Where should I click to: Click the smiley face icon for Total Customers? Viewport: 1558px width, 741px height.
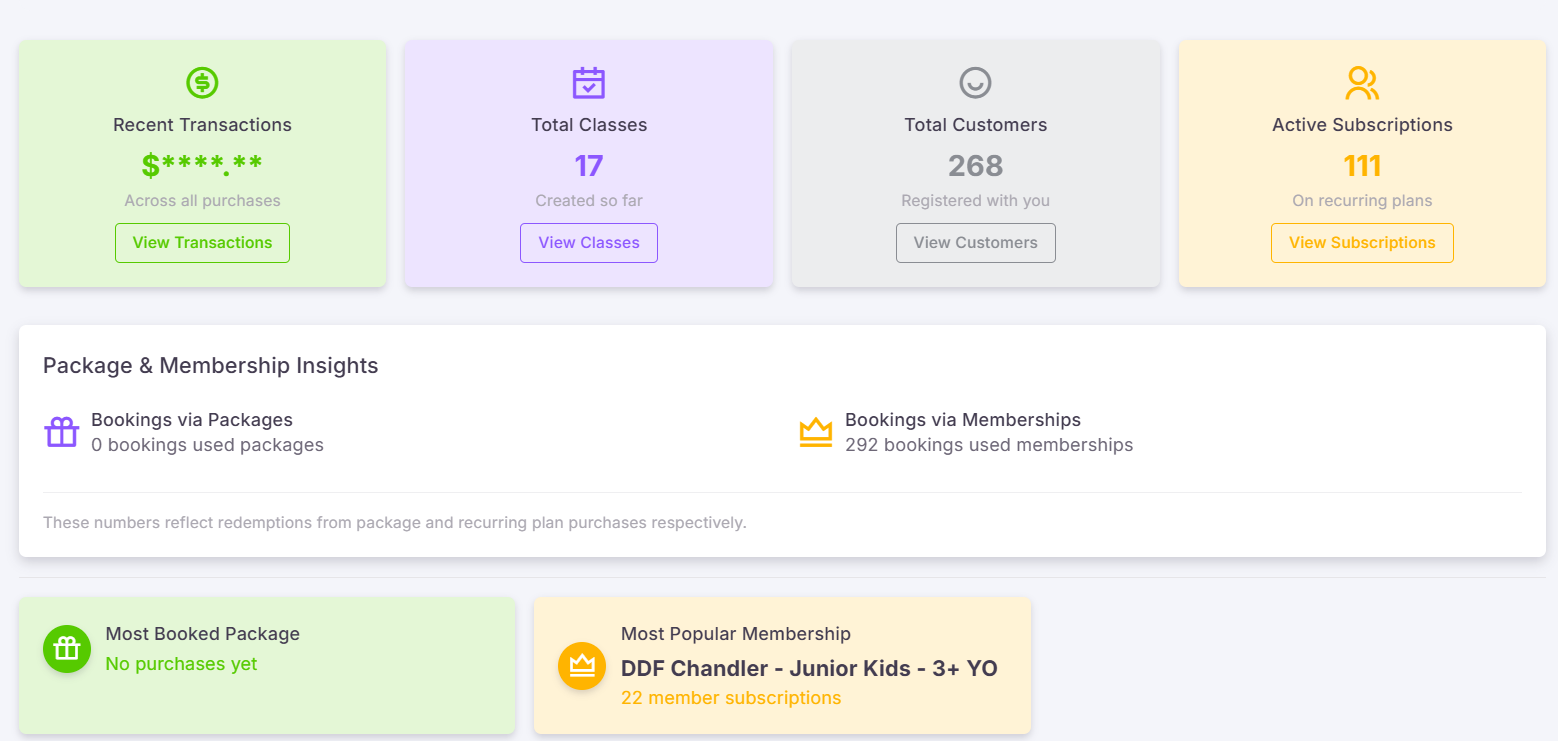[x=975, y=82]
